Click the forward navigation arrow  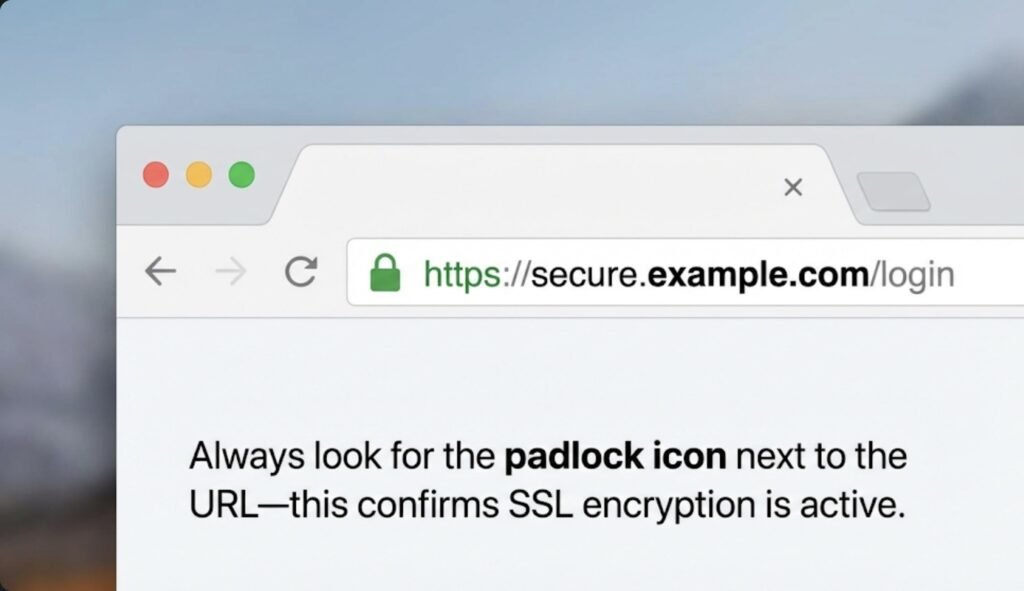click(x=230, y=271)
